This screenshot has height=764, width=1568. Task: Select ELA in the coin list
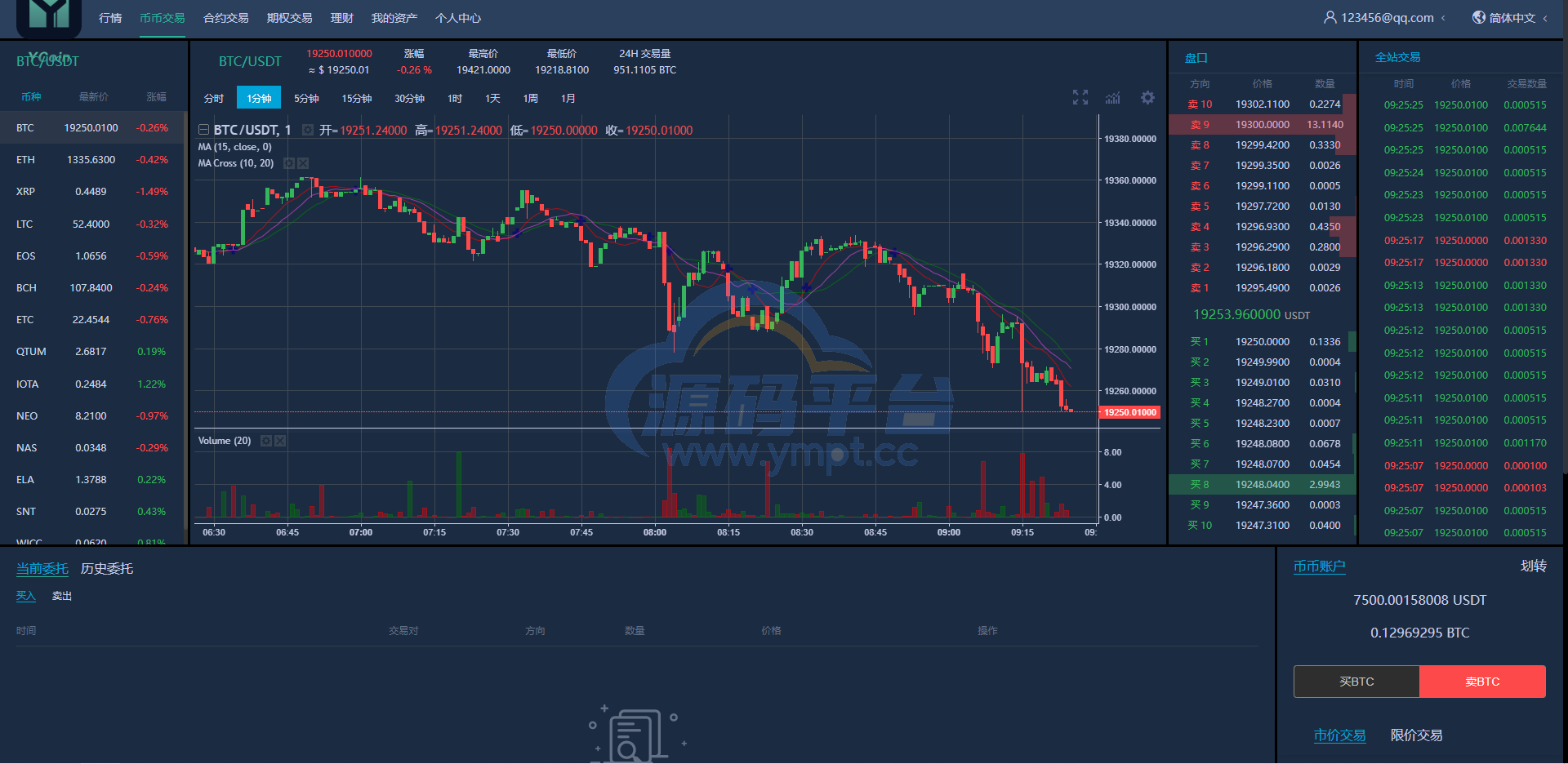click(x=93, y=480)
